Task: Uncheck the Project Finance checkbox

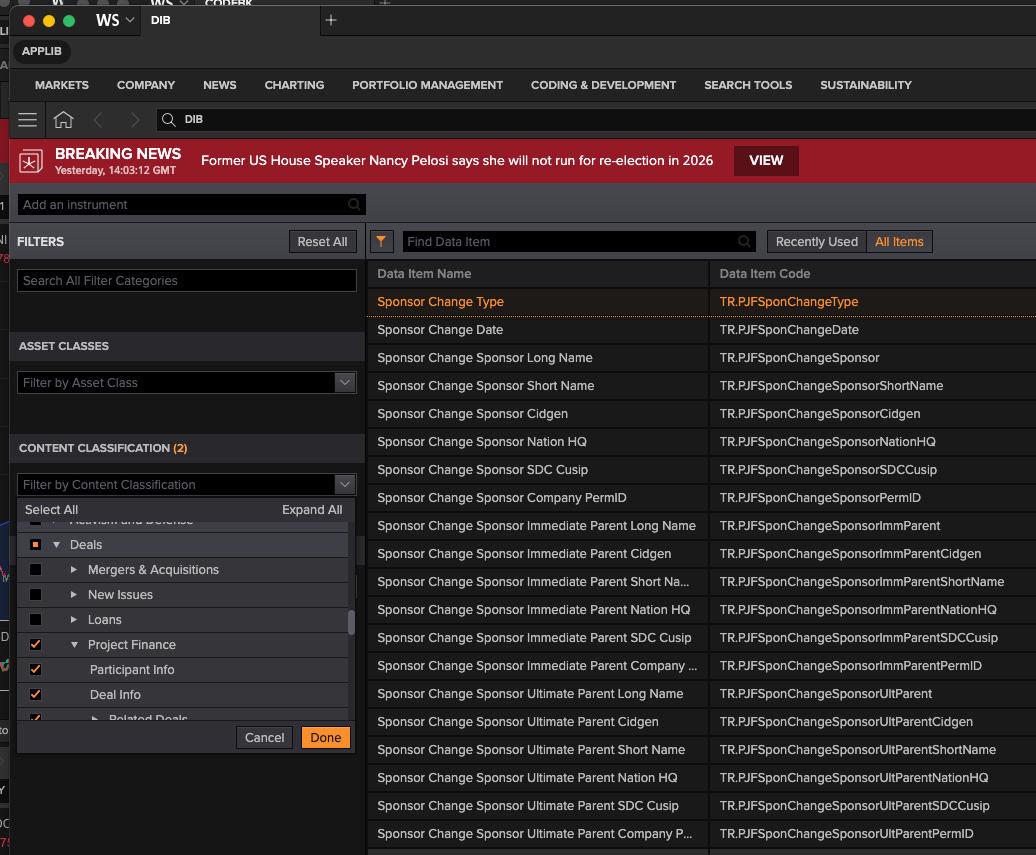Action: coord(36,645)
